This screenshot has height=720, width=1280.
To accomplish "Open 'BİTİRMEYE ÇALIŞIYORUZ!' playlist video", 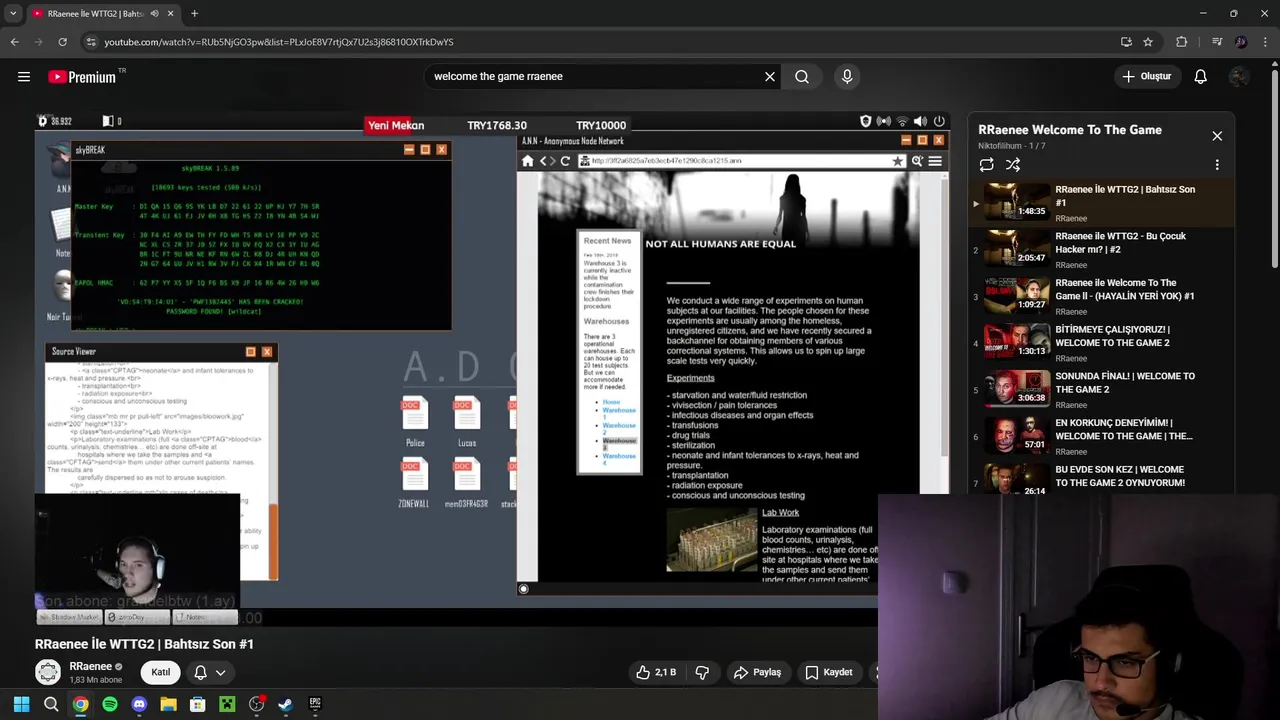I will 1100,343.
